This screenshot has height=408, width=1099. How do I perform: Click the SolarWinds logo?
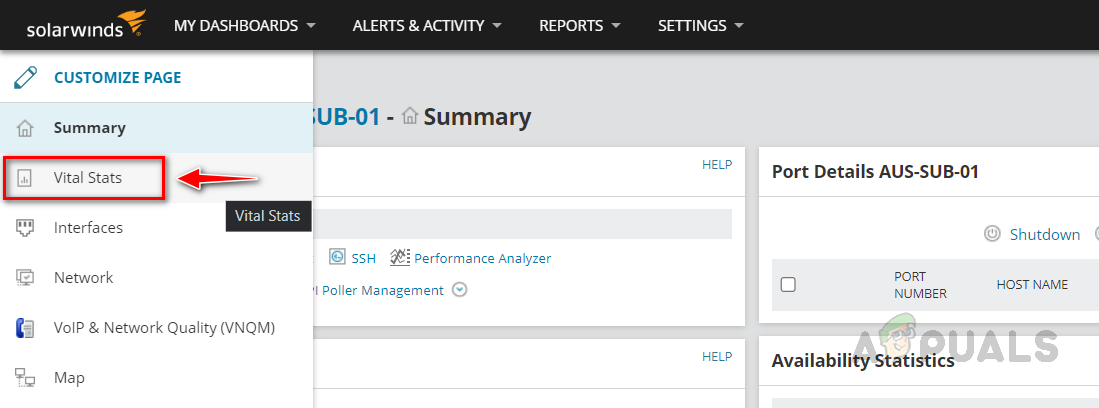point(73,25)
